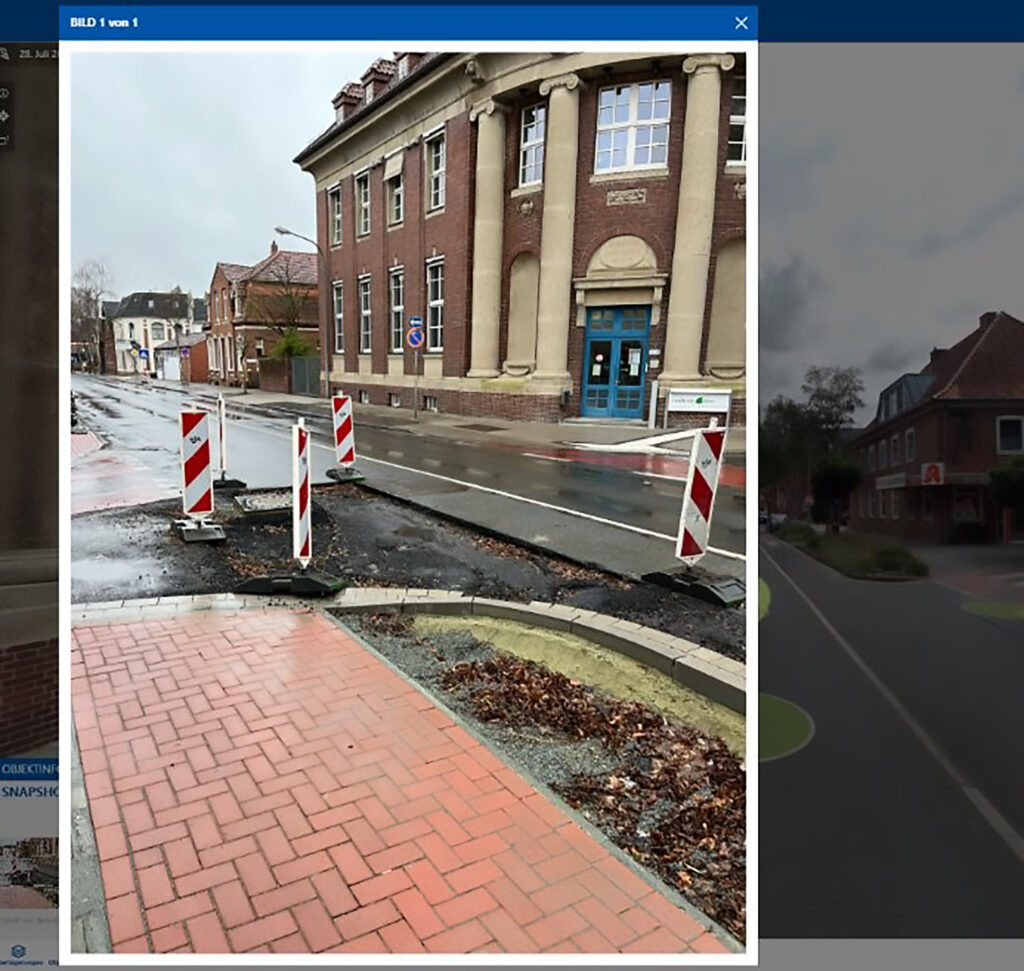Viewport: 1024px width, 971px height.
Task: Click the top icon in the left panorama toolbar
Action: (5, 93)
